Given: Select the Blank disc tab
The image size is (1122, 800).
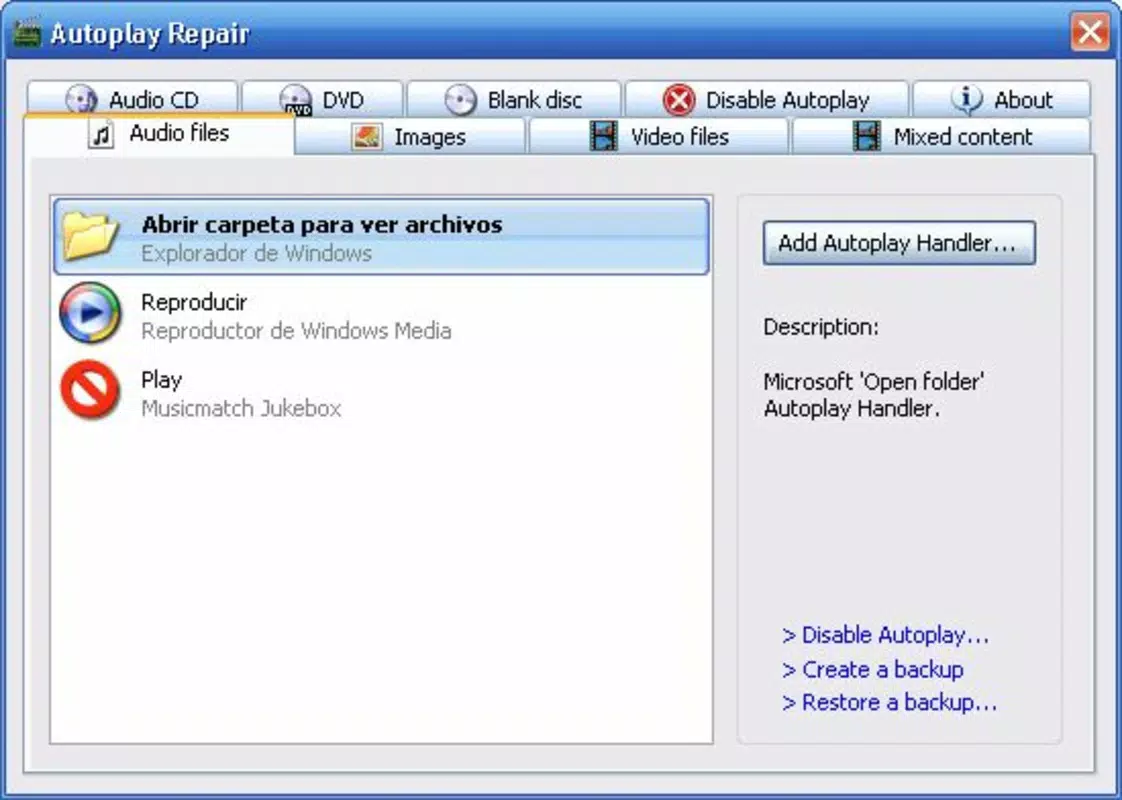Looking at the screenshot, I should click(514, 99).
